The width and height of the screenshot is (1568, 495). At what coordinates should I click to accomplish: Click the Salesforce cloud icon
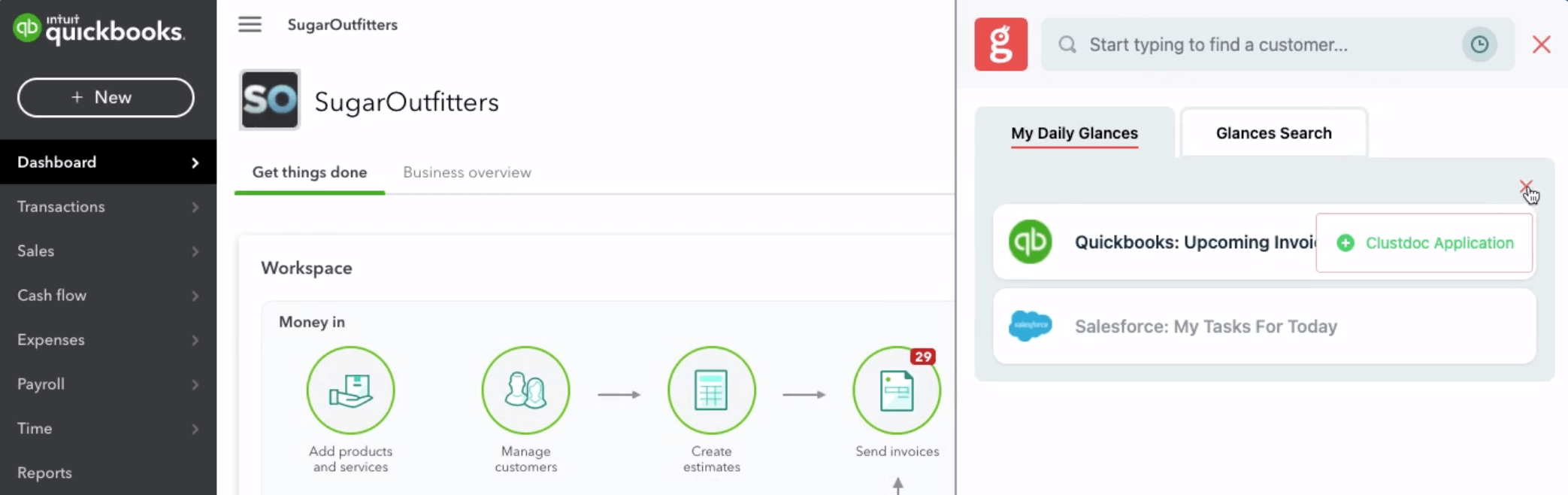tap(1030, 326)
